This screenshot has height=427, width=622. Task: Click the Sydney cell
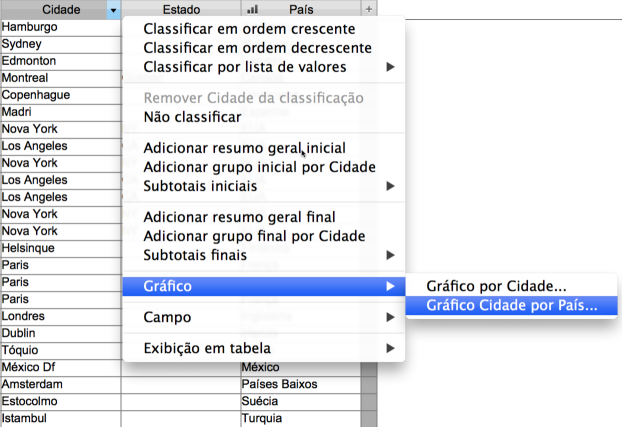(61, 44)
